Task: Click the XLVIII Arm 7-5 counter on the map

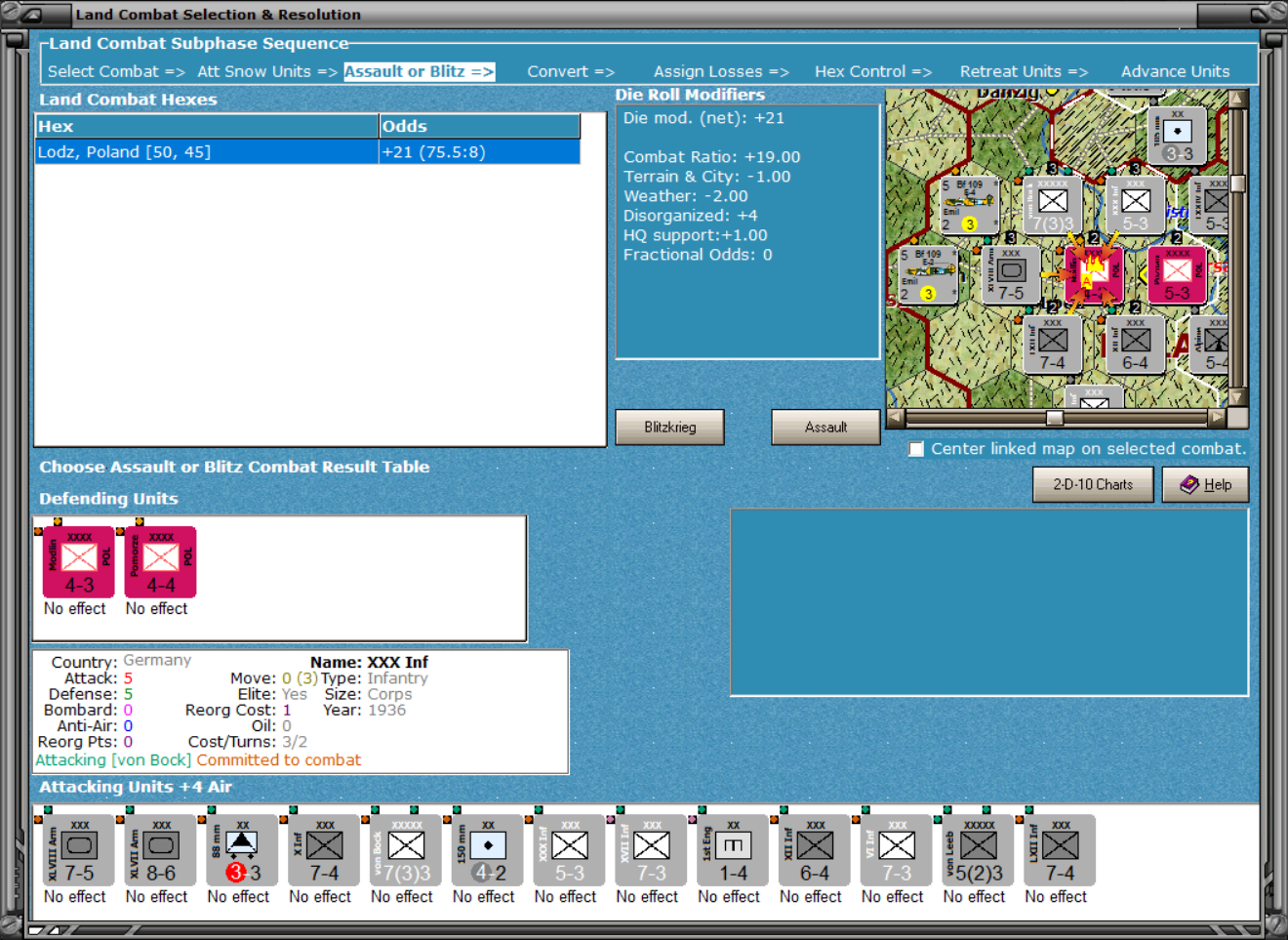Action: tap(1011, 274)
